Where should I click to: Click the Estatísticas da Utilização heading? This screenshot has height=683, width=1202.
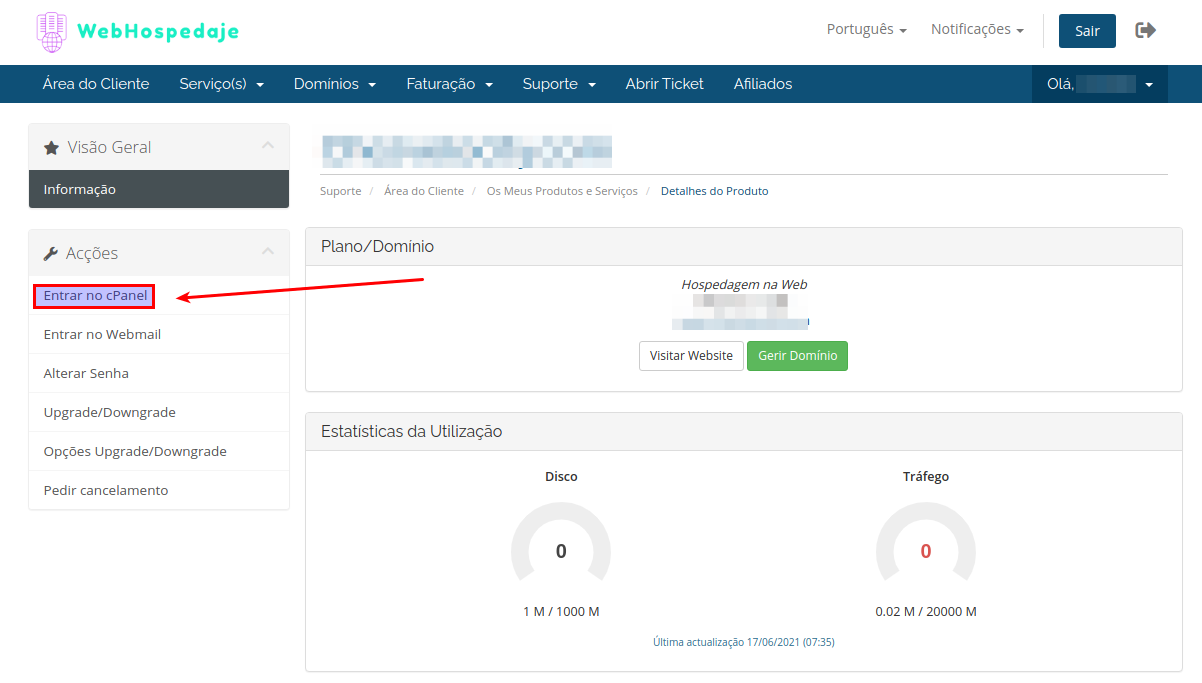coord(411,432)
